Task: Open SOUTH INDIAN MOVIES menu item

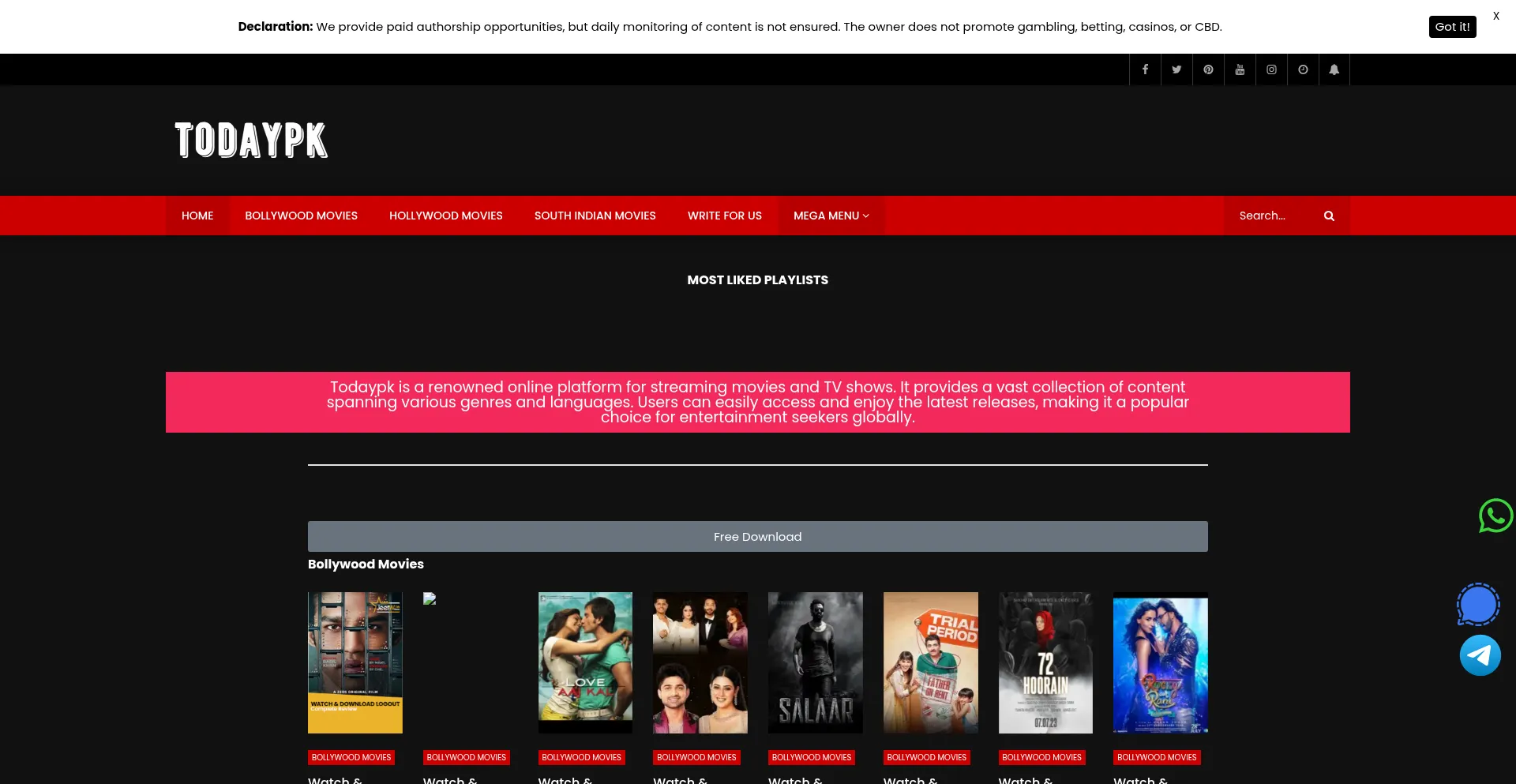Action: point(595,216)
